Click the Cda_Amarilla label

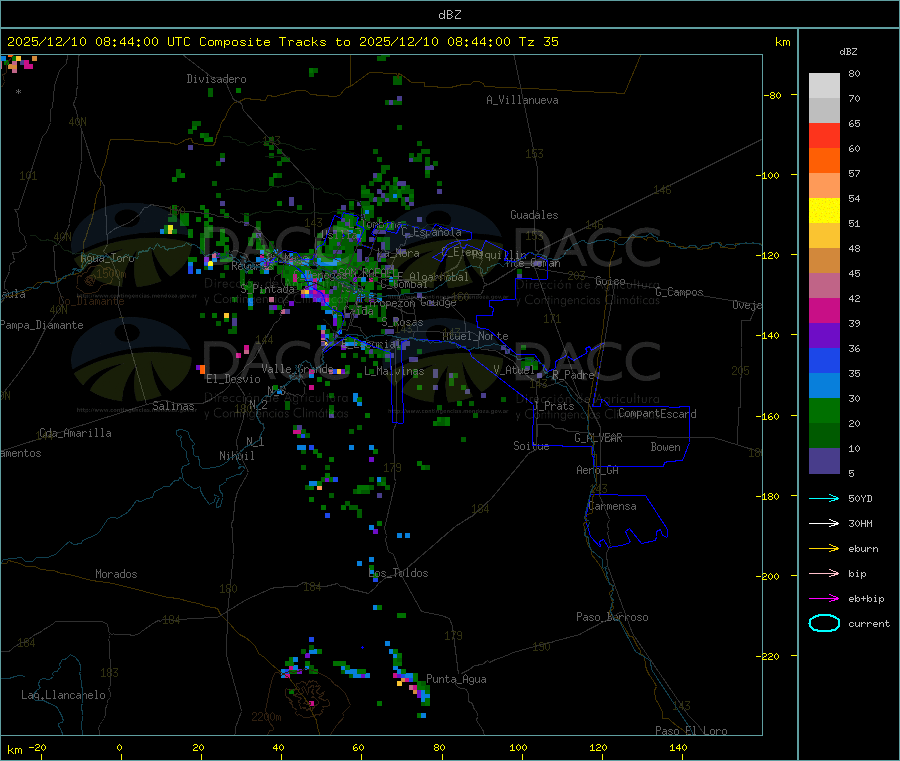click(75, 433)
